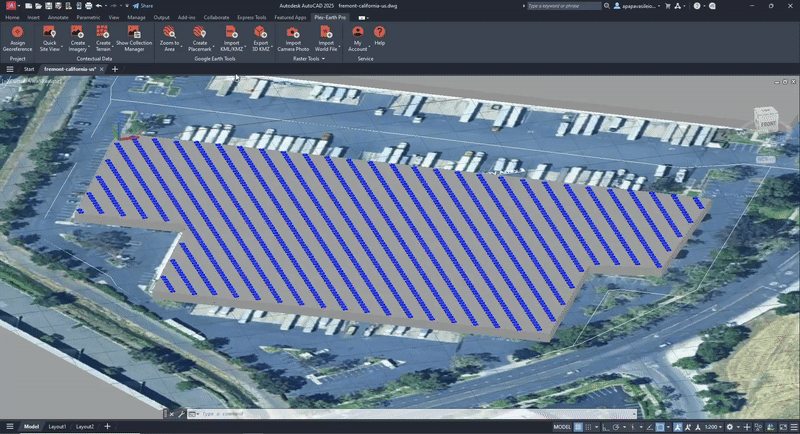Toggle object snap tracking in status bar
The image size is (800, 434).
(x=649, y=427)
